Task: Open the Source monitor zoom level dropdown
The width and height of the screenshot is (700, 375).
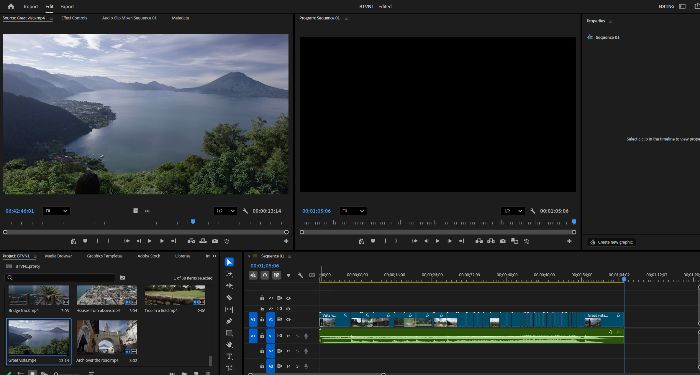Action: [x=56, y=211]
